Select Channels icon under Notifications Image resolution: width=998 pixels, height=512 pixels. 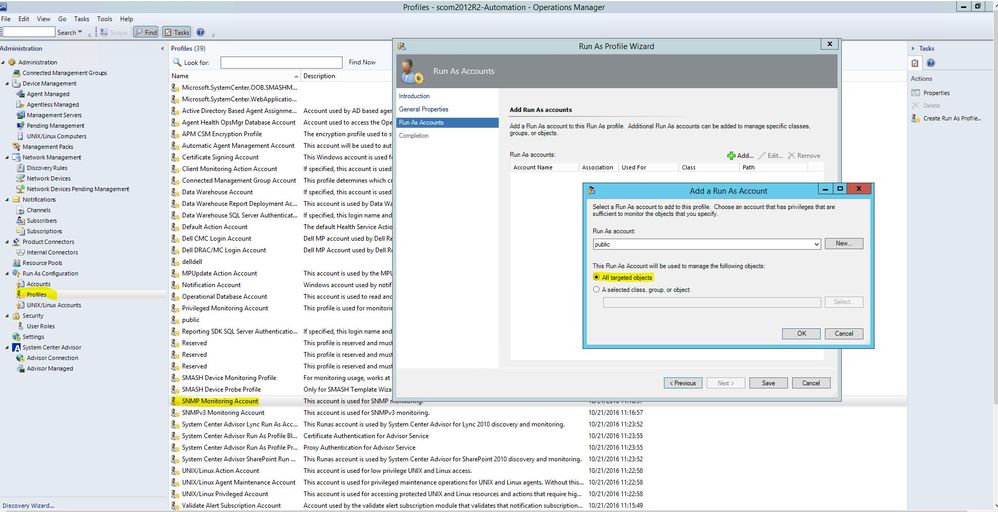[21, 210]
